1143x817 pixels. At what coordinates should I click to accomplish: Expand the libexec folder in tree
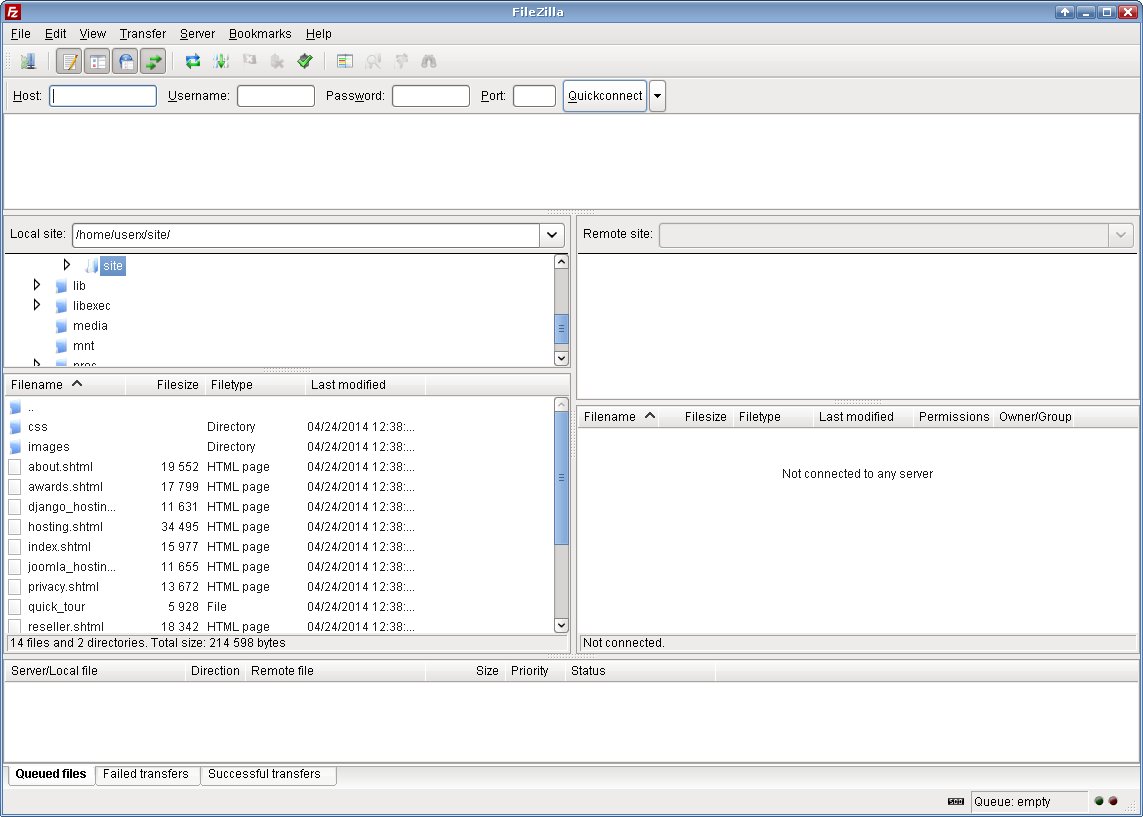tap(36, 305)
